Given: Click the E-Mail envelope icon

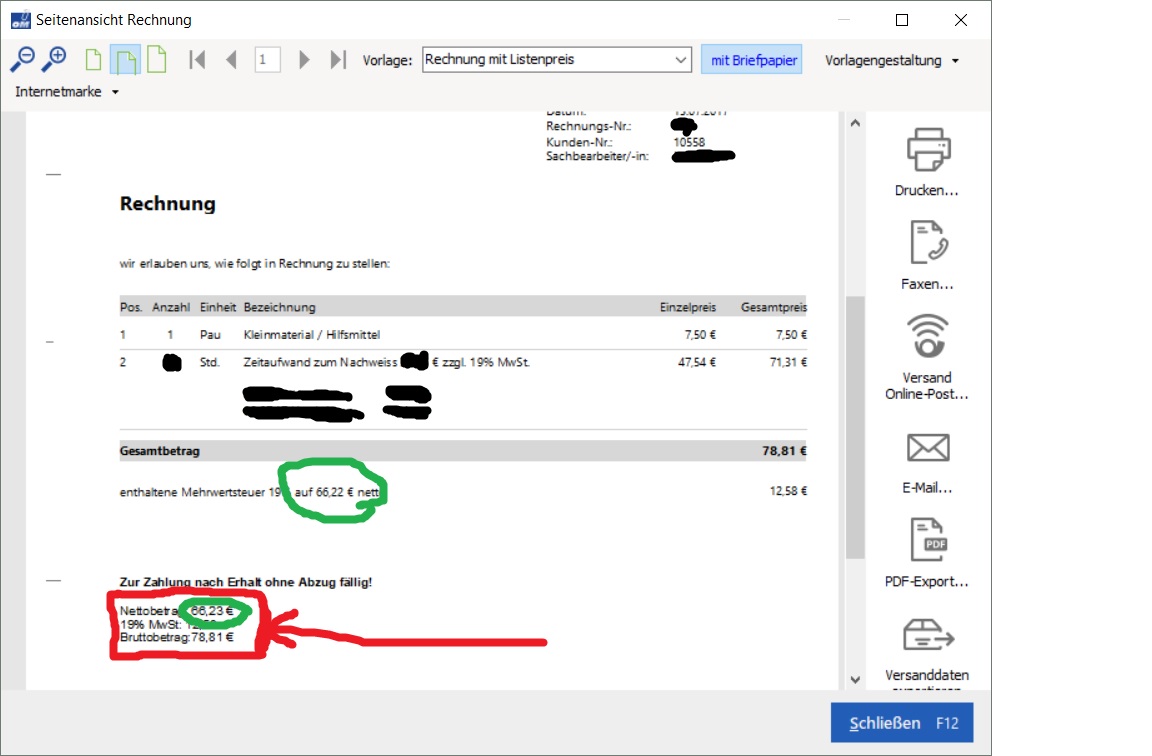Looking at the screenshot, I should point(928,447).
